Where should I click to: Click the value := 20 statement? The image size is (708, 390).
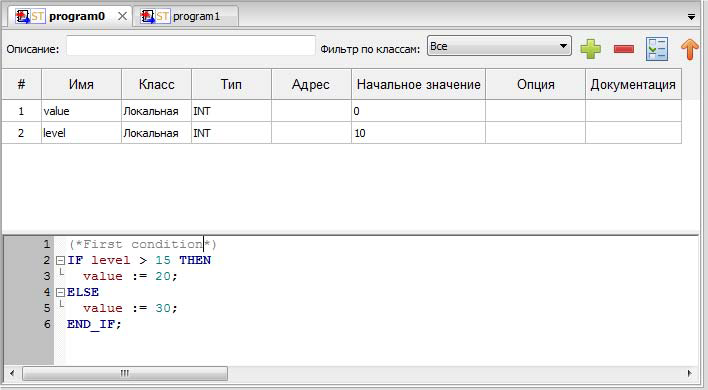click(x=130, y=276)
